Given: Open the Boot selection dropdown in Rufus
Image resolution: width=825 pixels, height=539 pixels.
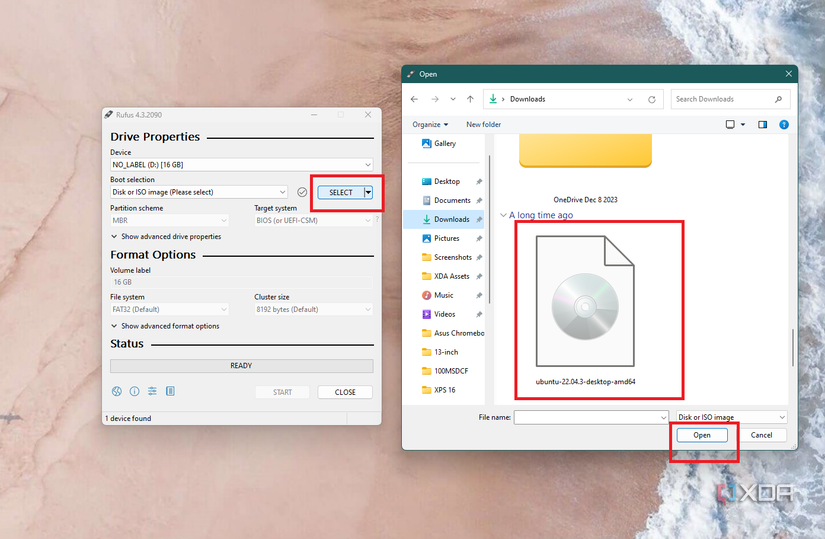Looking at the screenshot, I should pos(199,192).
